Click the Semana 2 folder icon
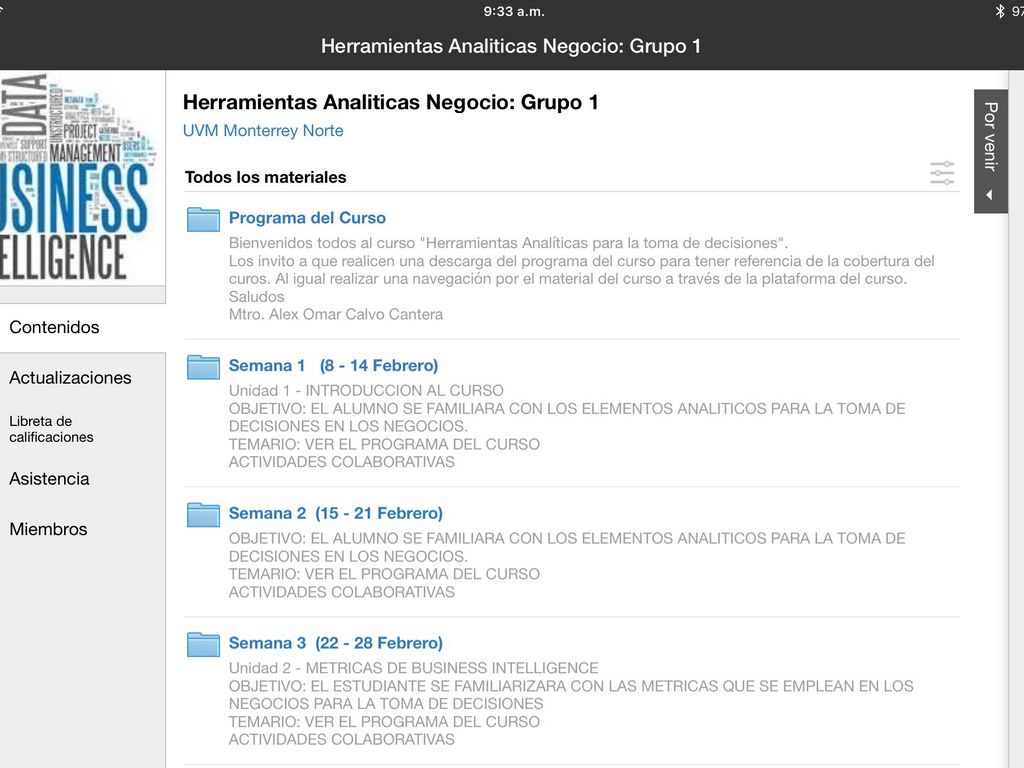This screenshot has height=768, width=1024. click(203, 514)
